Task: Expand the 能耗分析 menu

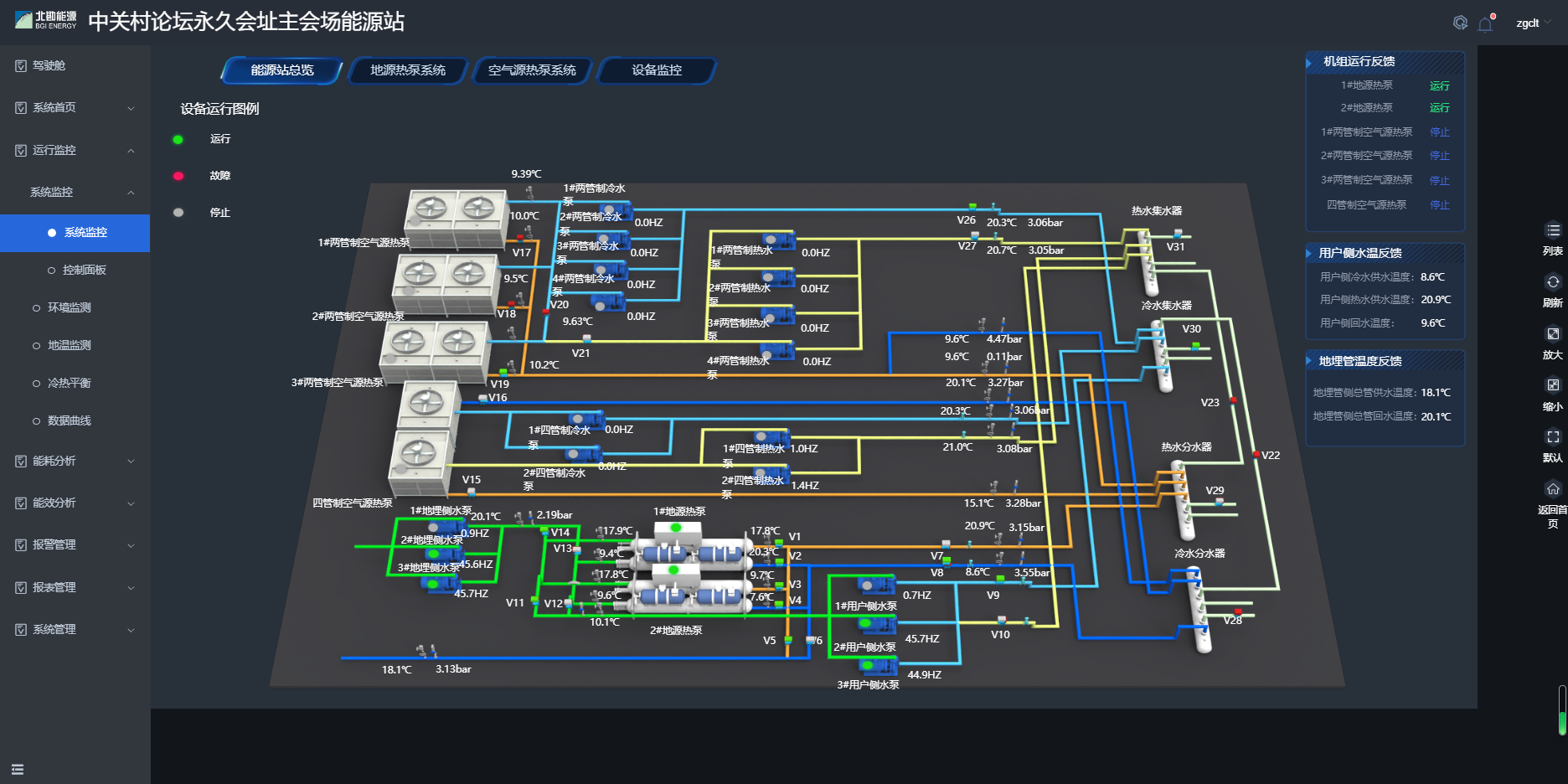Action: (75, 462)
